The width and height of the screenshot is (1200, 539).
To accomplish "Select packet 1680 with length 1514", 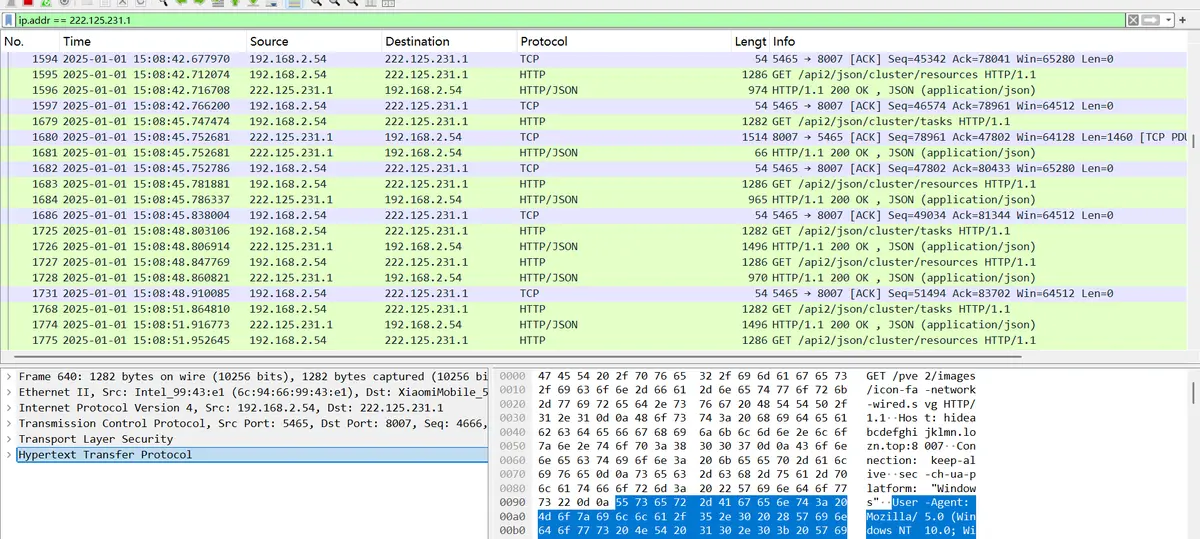I will coord(595,137).
